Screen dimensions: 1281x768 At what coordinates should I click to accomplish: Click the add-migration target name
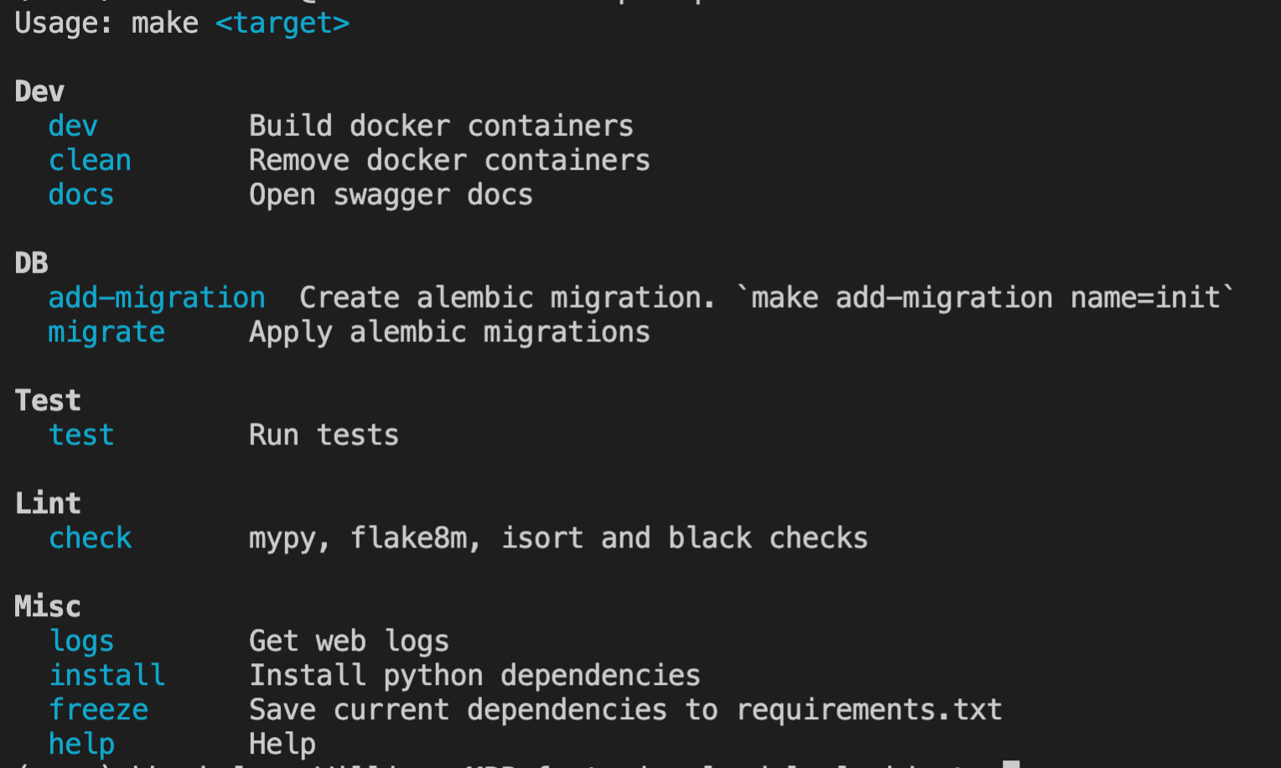157,298
